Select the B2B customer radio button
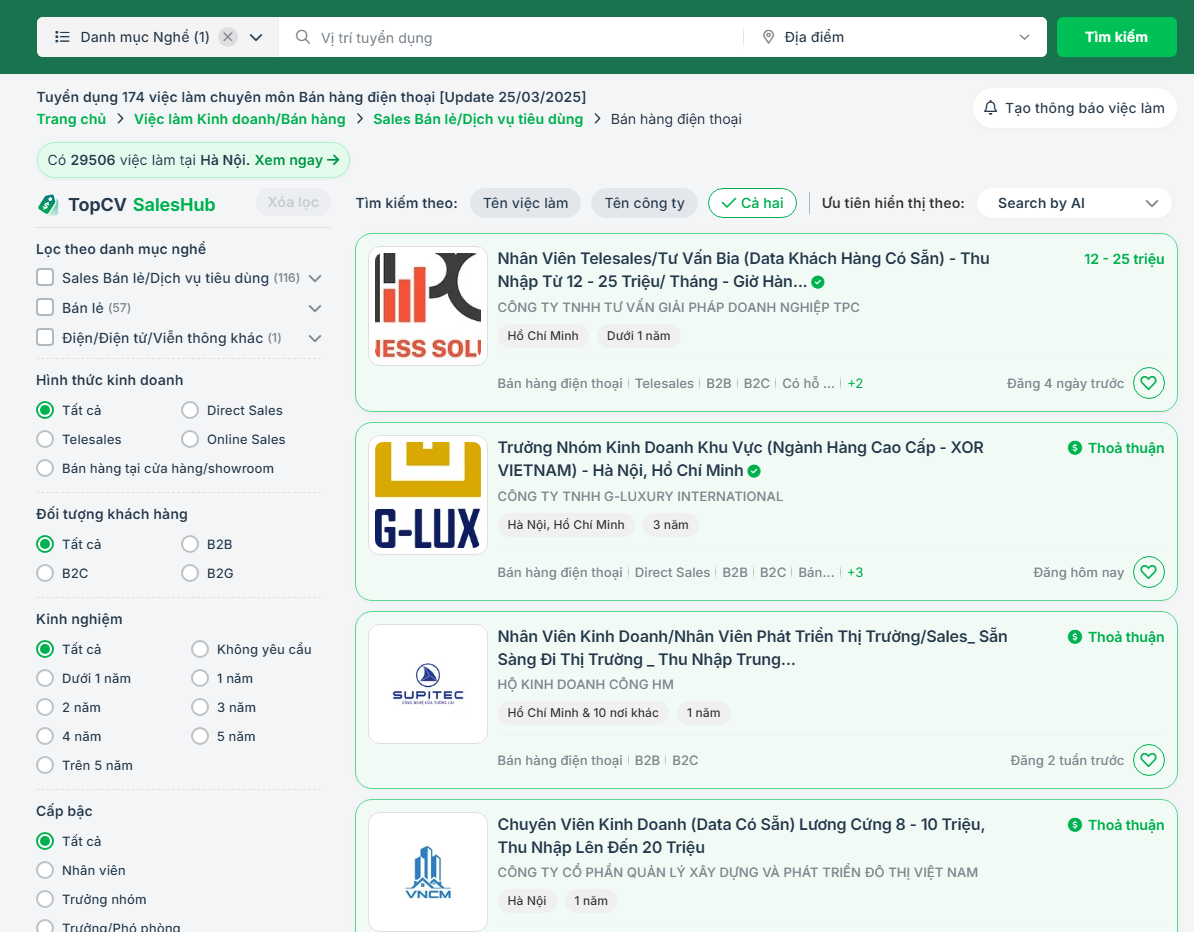 click(190, 544)
